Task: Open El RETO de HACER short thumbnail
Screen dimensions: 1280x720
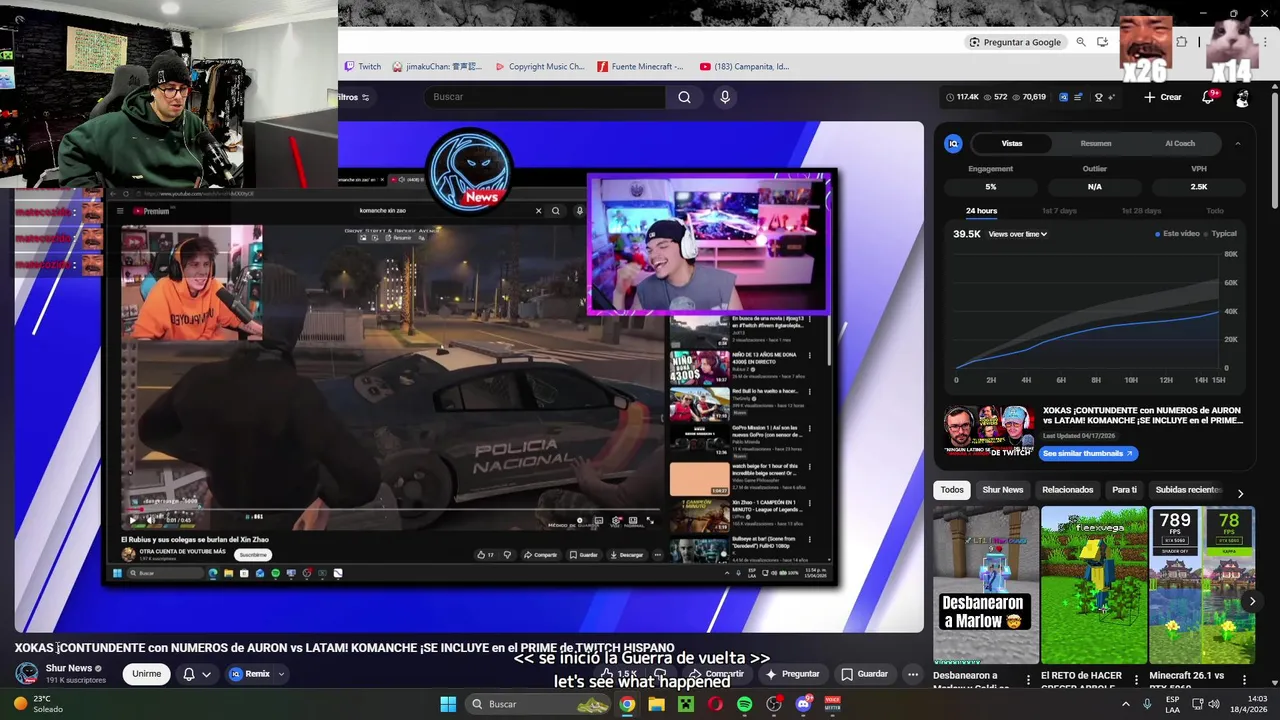Action: coord(1094,585)
